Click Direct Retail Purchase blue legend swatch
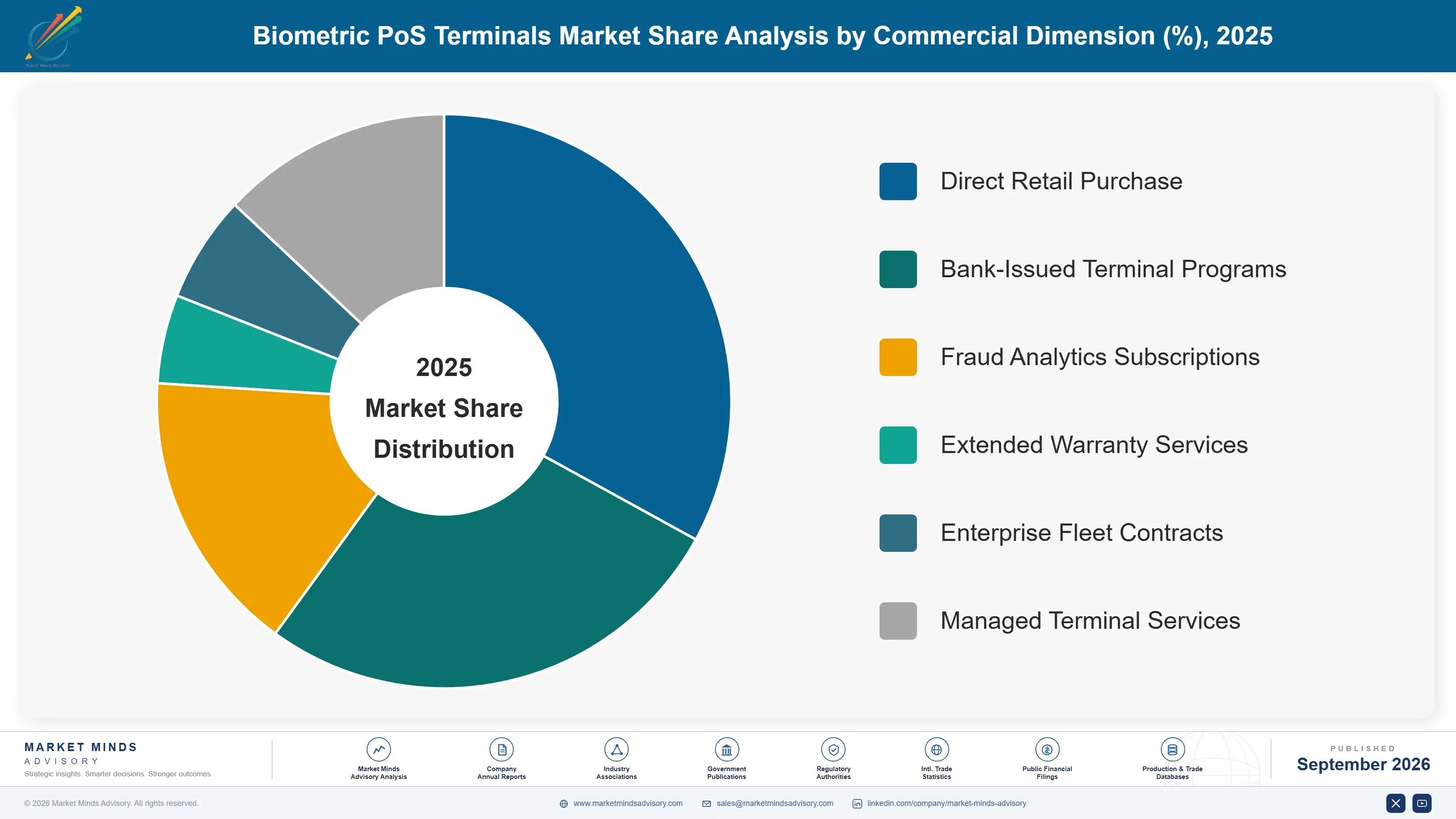This screenshot has height=819, width=1456. 897,181
